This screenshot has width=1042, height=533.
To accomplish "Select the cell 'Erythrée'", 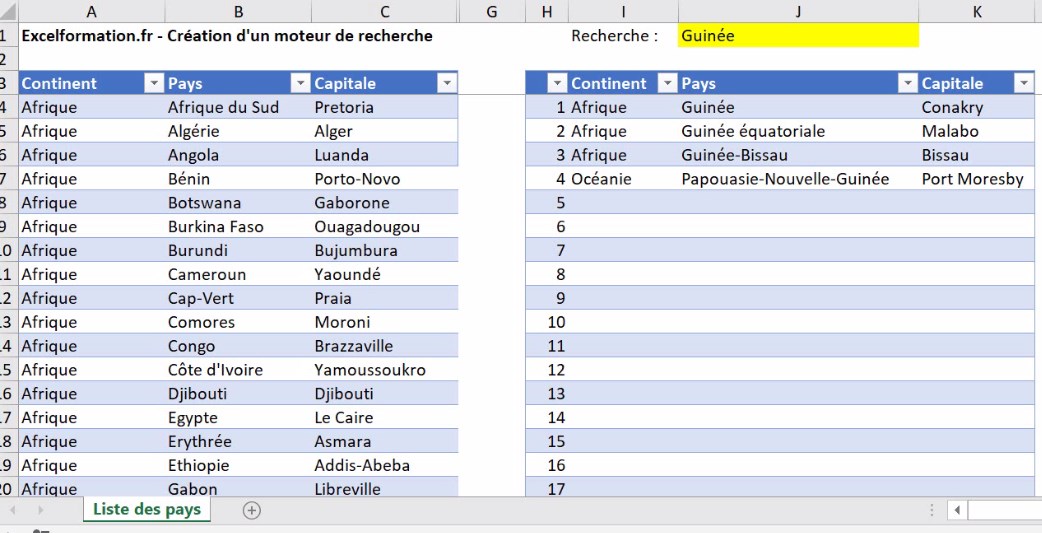I will pyautogui.click(x=238, y=442).
